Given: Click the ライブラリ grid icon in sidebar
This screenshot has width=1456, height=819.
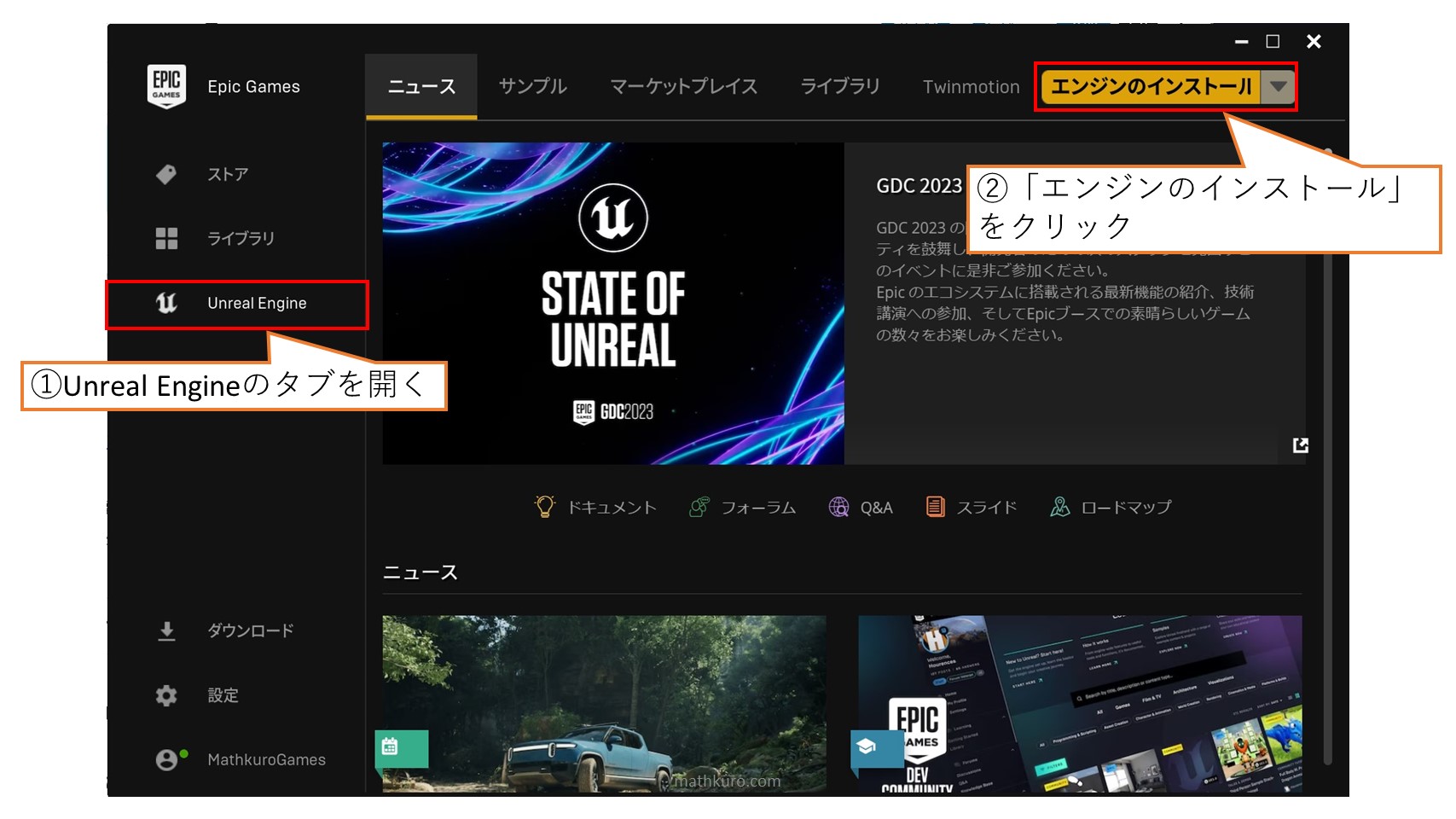Looking at the screenshot, I should (166, 238).
